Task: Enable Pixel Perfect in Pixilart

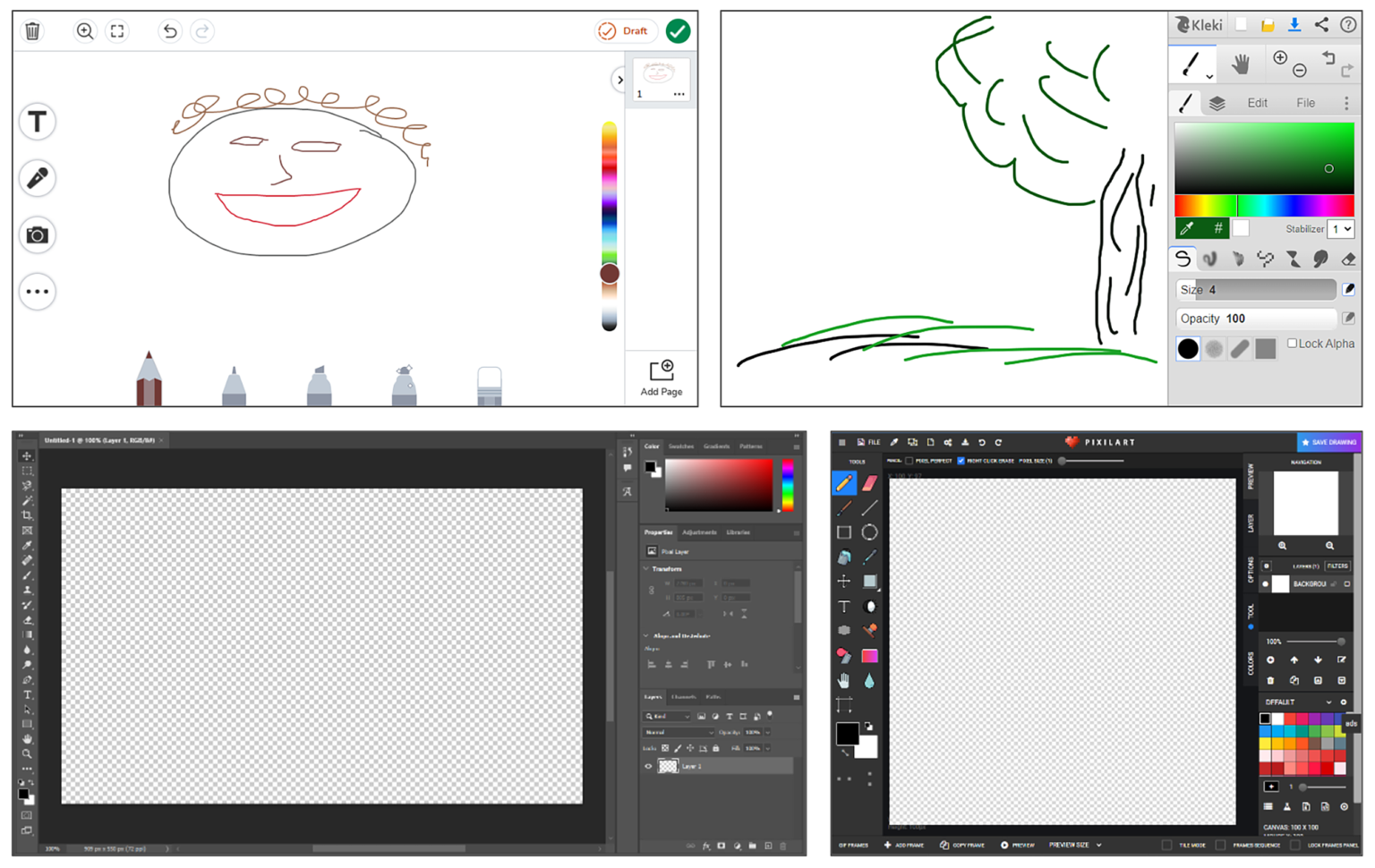Action: 910,461
